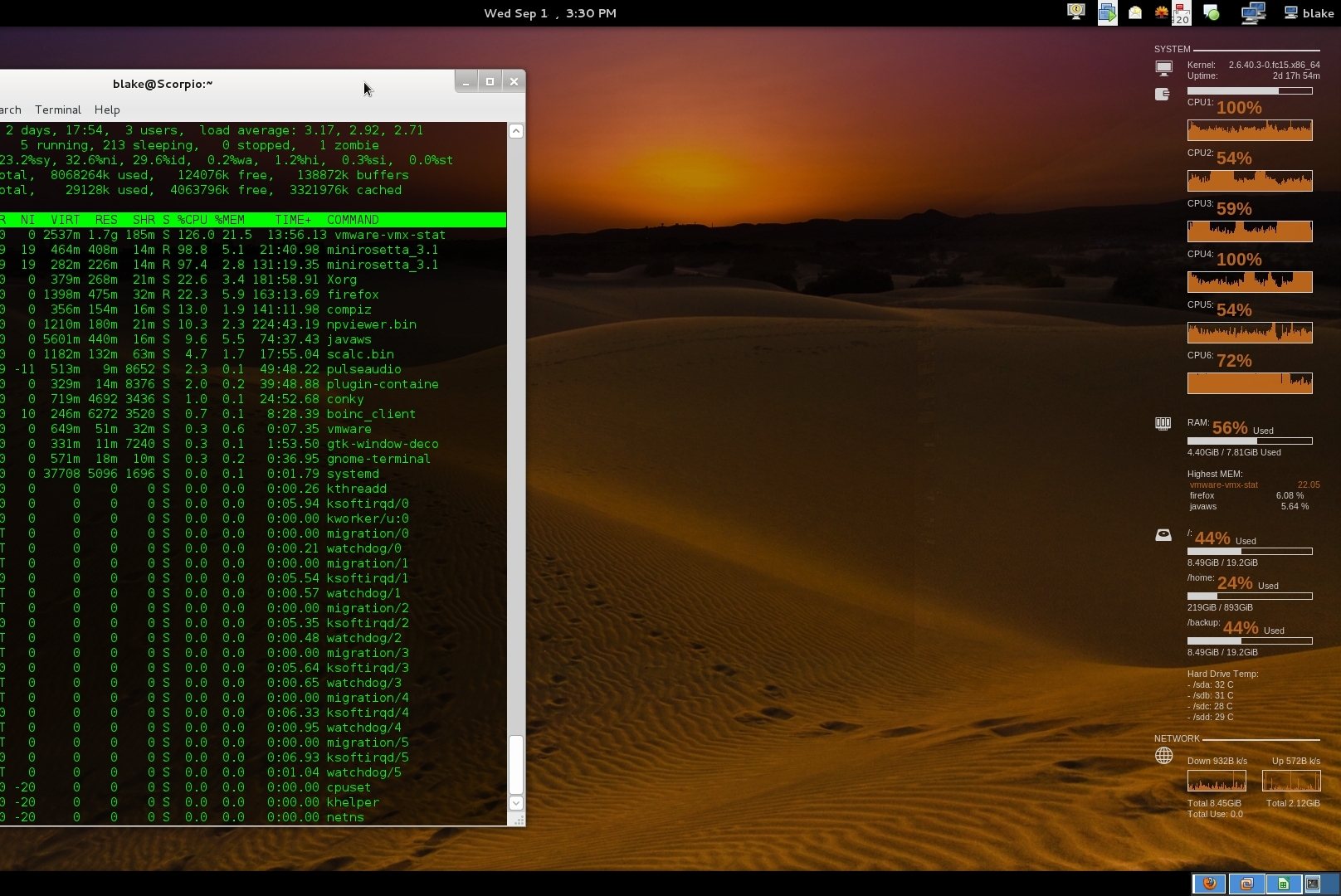Launch VMware from the bottom taskbar
This screenshot has width=1341, height=896.
1246,884
